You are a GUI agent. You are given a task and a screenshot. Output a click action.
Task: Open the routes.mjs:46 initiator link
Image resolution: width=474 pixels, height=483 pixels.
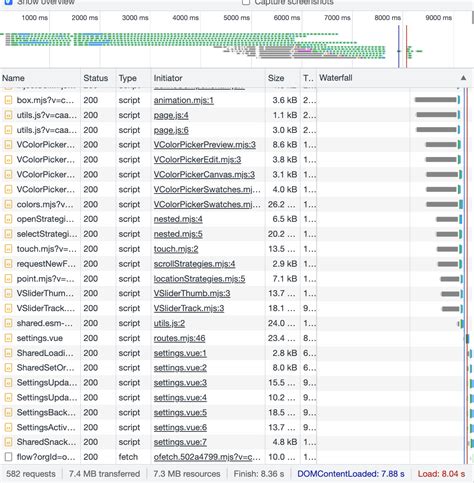point(179,338)
